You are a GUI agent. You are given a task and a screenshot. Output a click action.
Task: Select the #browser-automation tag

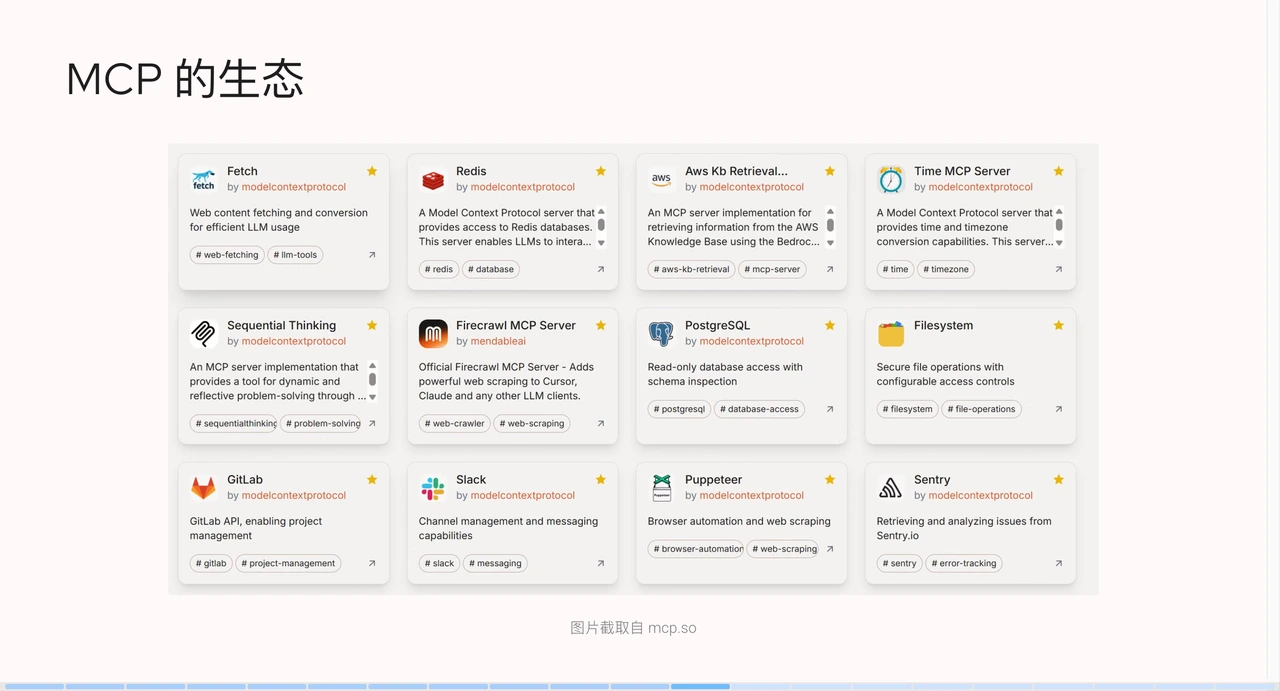point(697,549)
